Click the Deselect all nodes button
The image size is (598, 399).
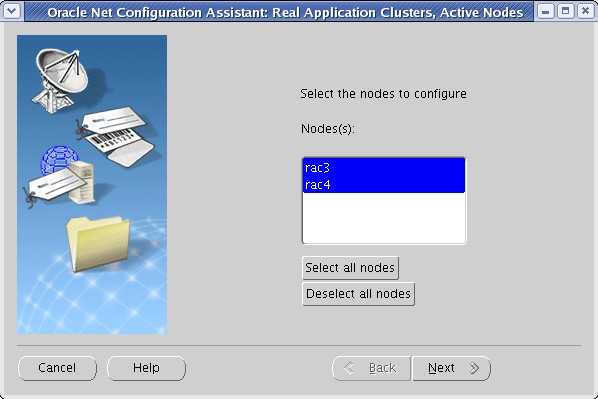pos(358,294)
